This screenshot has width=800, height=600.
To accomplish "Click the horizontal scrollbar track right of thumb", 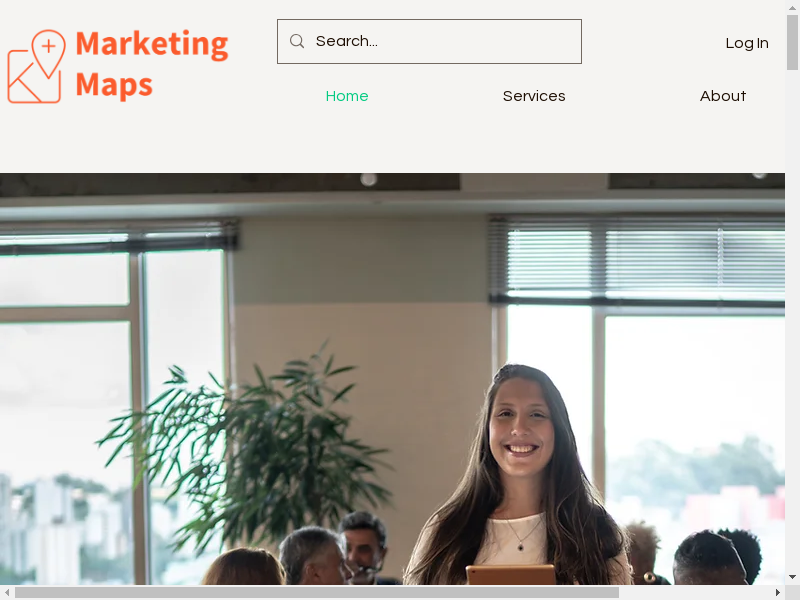I will click(695, 592).
